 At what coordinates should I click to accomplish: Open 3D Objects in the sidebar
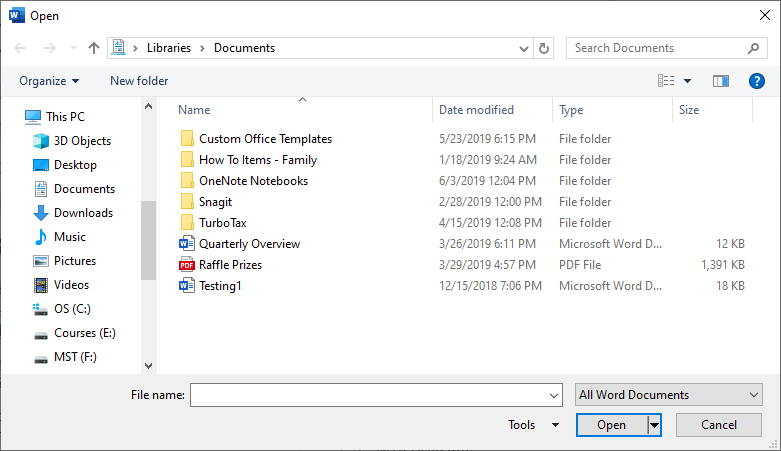click(x=82, y=141)
